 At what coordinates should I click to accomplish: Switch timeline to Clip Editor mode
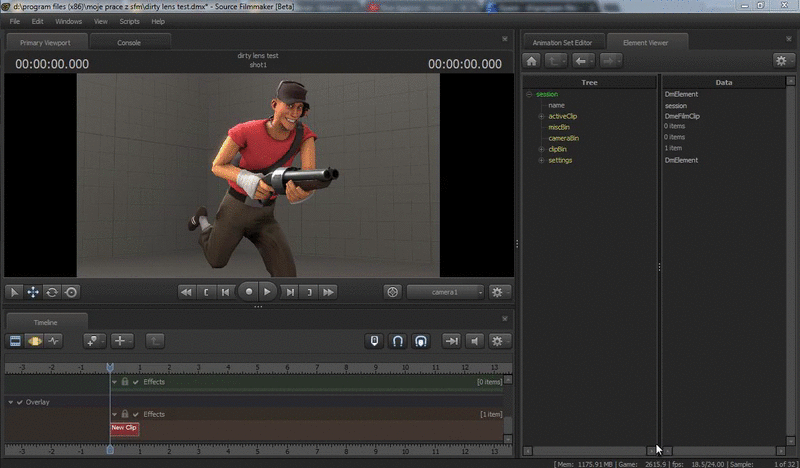[x=15, y=341]
